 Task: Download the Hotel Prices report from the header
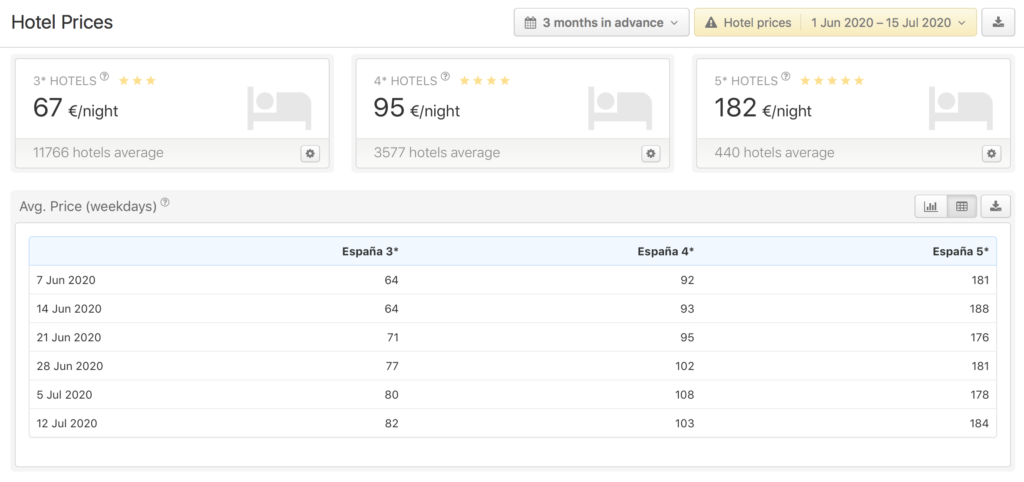(998, 22)
